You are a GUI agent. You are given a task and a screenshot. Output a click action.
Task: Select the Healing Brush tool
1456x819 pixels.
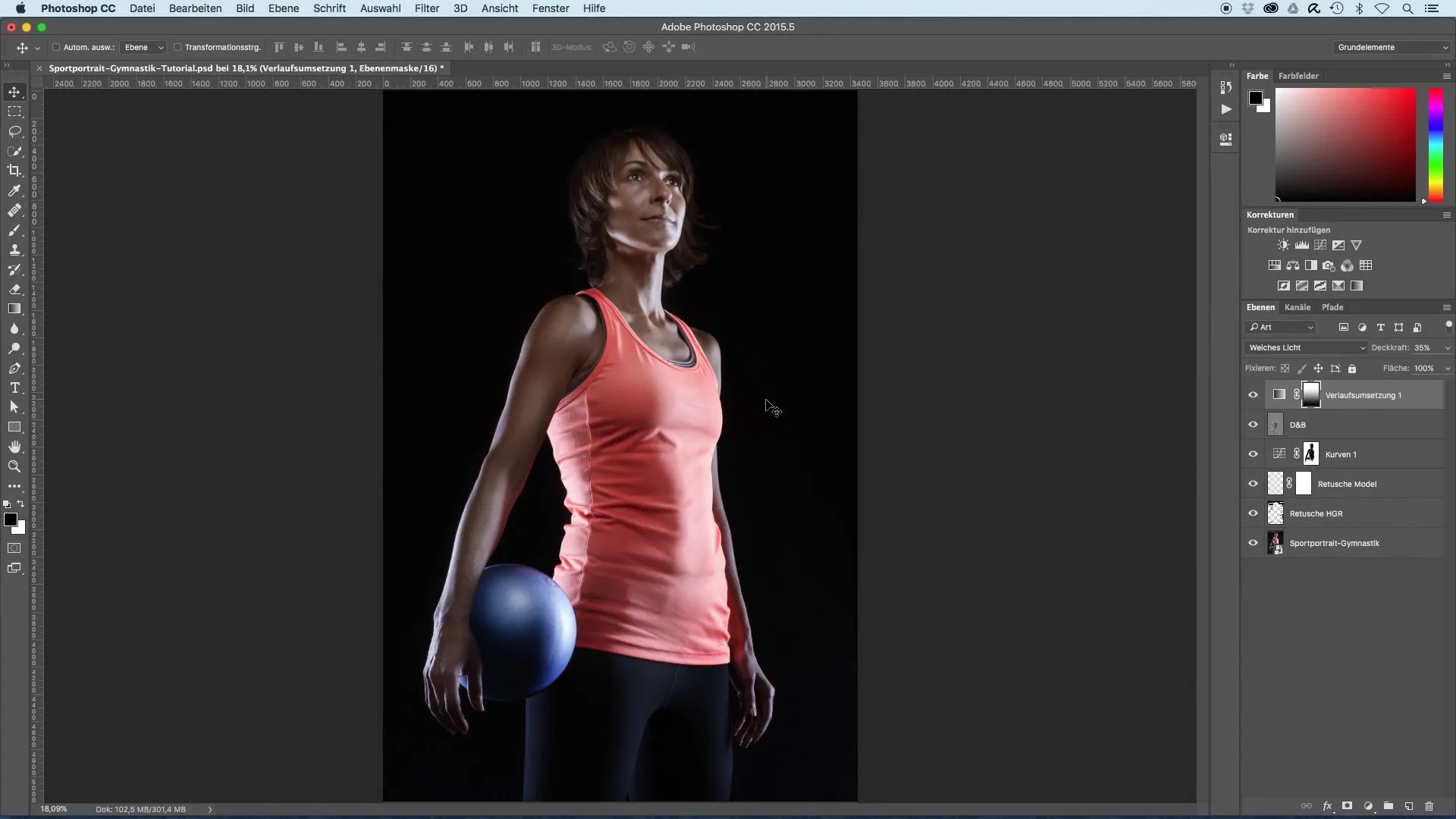coord(14,210)
